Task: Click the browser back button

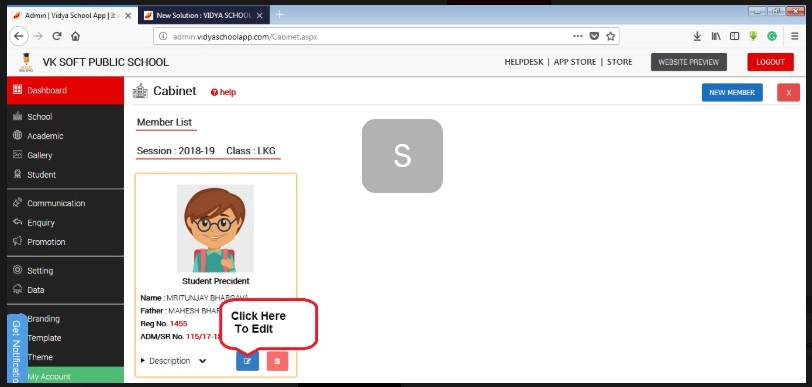Action: tap(19, 36)
